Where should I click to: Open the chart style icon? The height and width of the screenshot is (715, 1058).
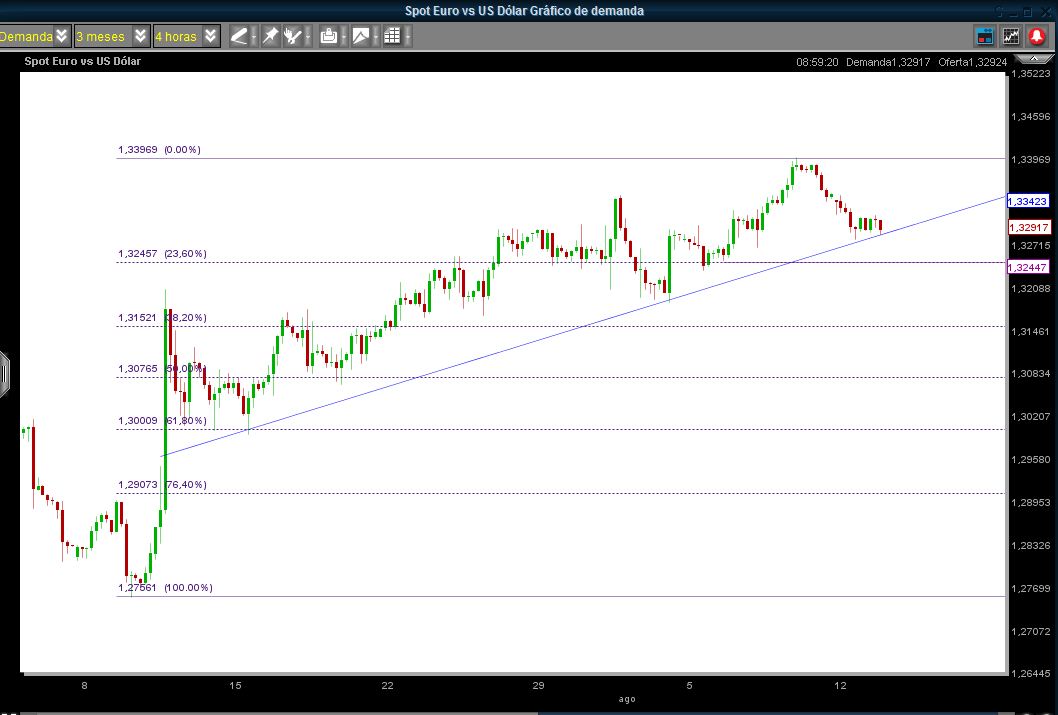point(360,36)
